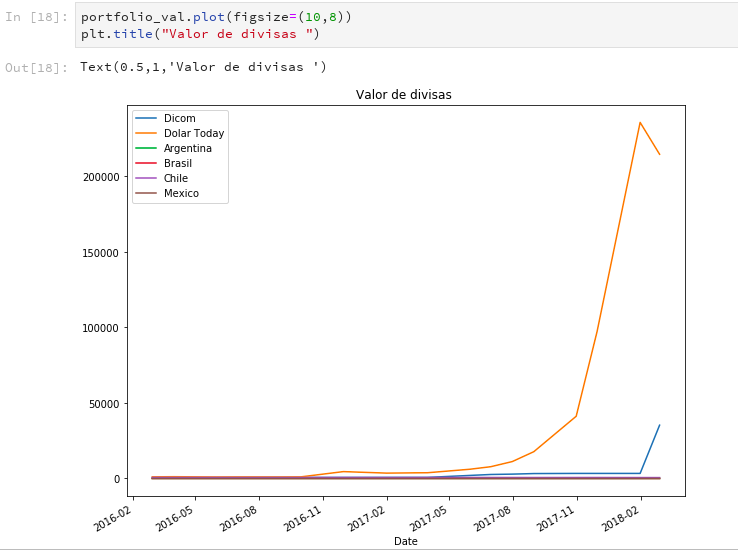Click the 2016-11 x-axis date label
The image size is (738, 550).
click(x=303, y=519)
